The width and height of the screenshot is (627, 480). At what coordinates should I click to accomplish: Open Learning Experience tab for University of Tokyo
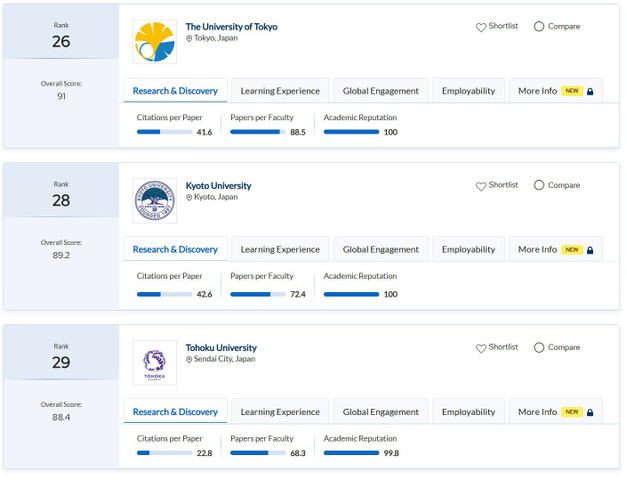click(280, 91)
